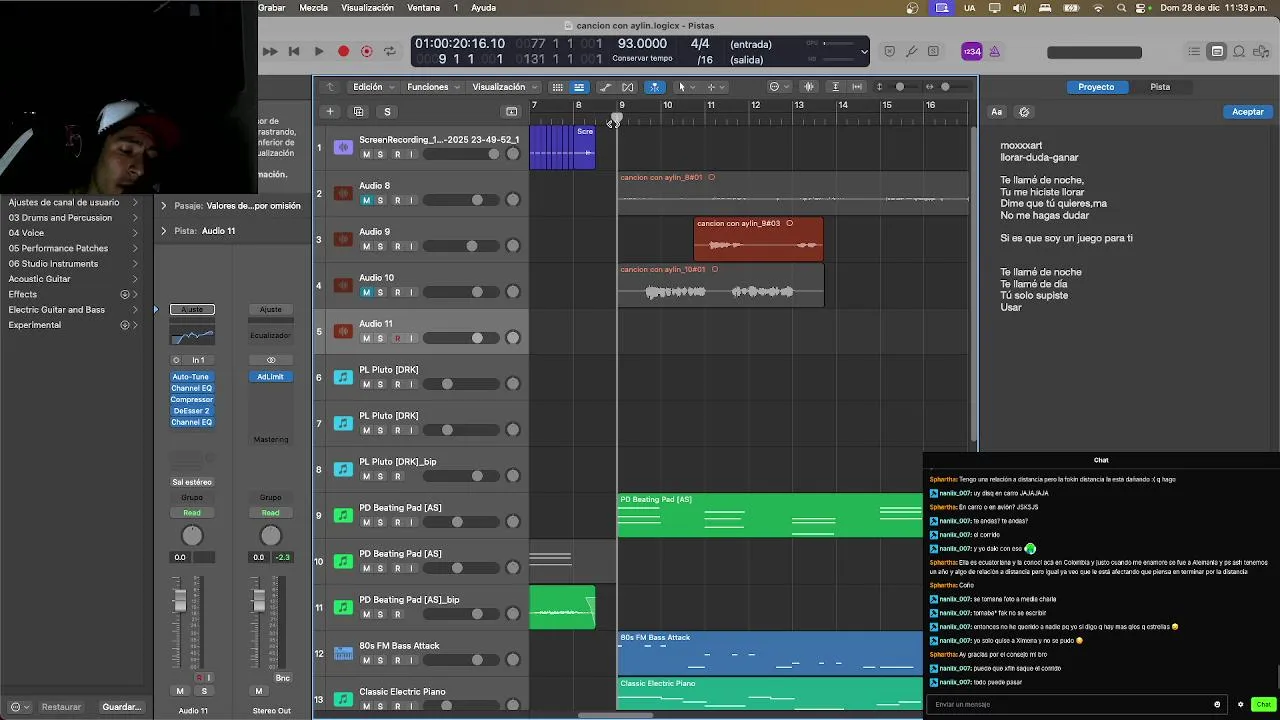
Task: Toggle the Metronome click button
Action: (994, 51)
